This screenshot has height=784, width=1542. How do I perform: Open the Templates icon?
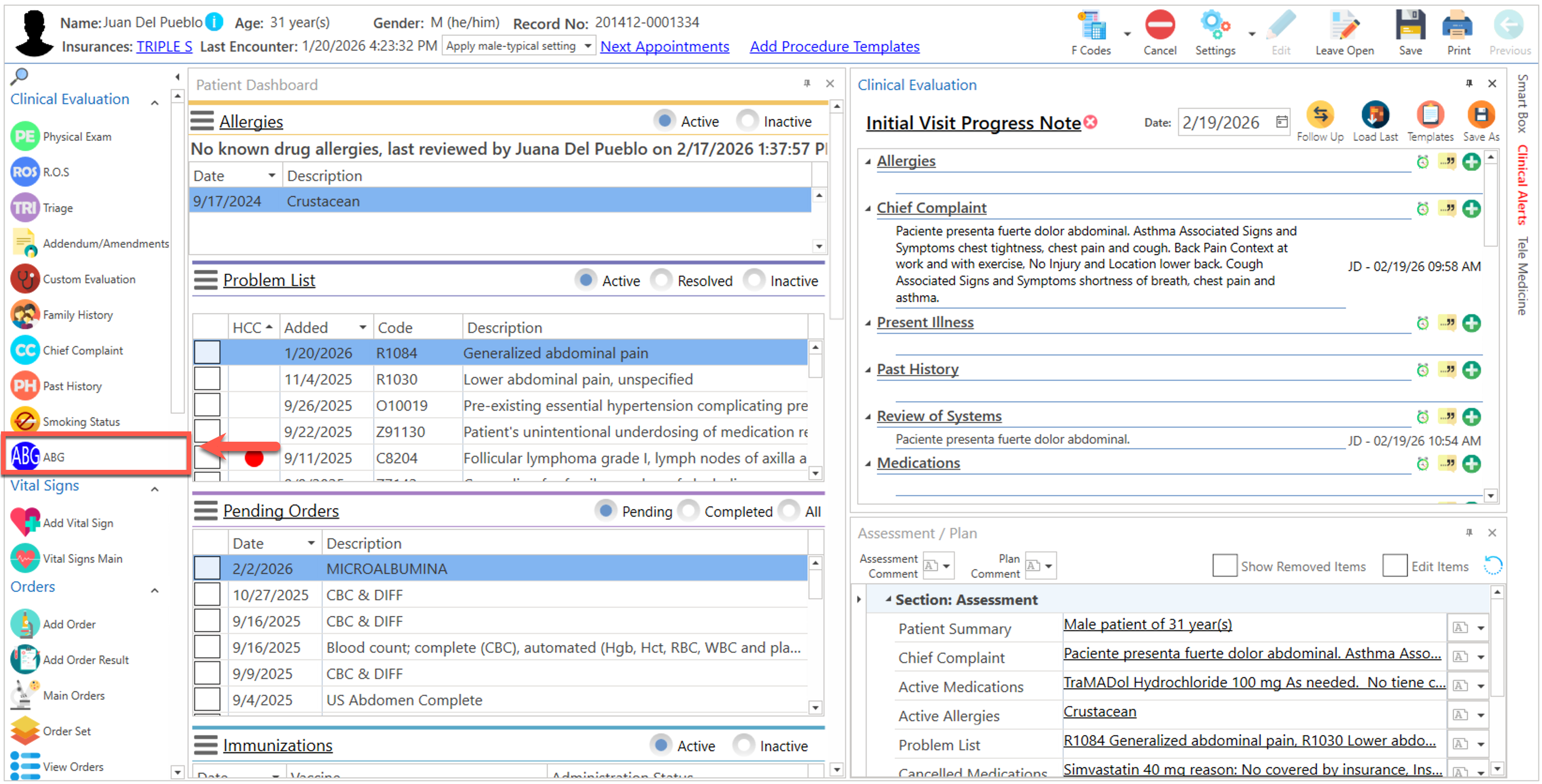pos(1430,115)
